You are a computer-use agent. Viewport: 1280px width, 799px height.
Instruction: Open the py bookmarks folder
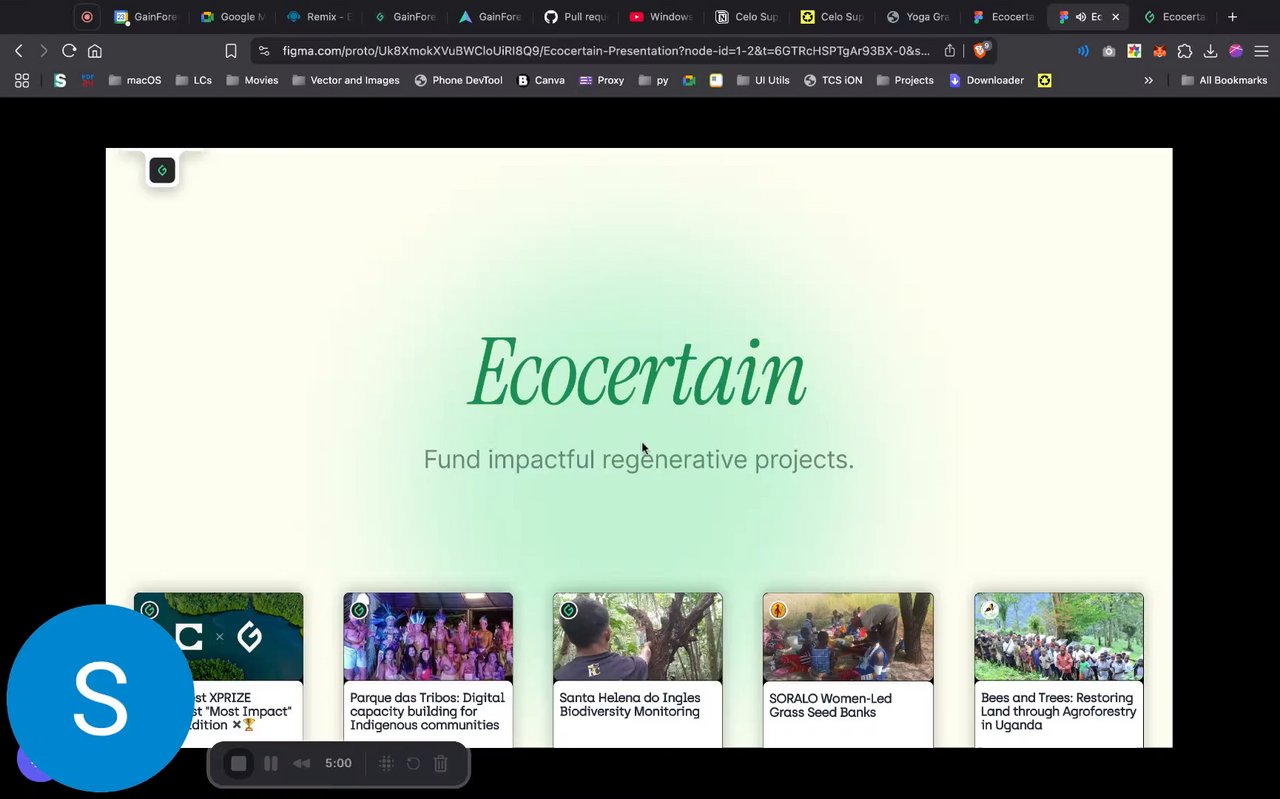point(653,80)
